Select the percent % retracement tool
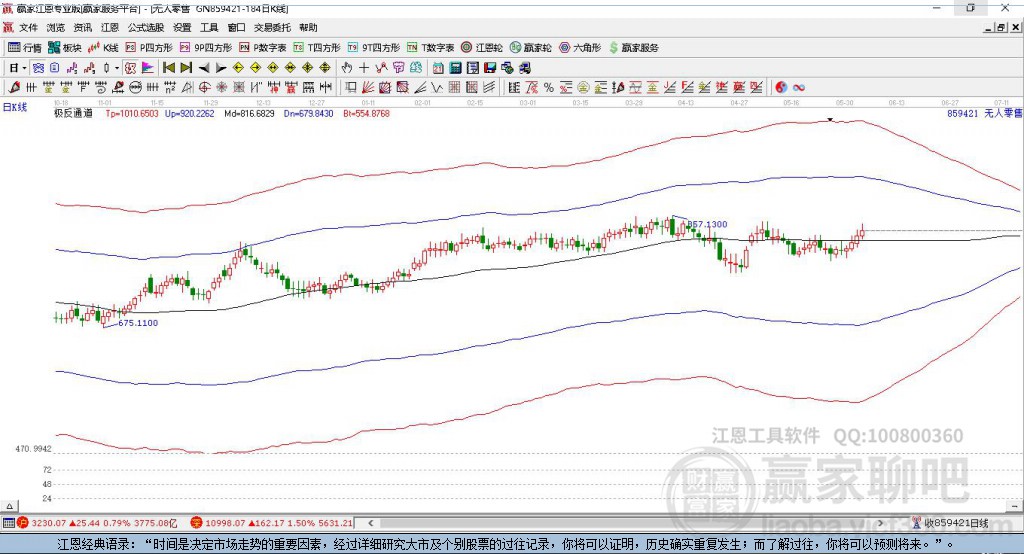This screenshot has height=554, width=1024. [549, 87]
